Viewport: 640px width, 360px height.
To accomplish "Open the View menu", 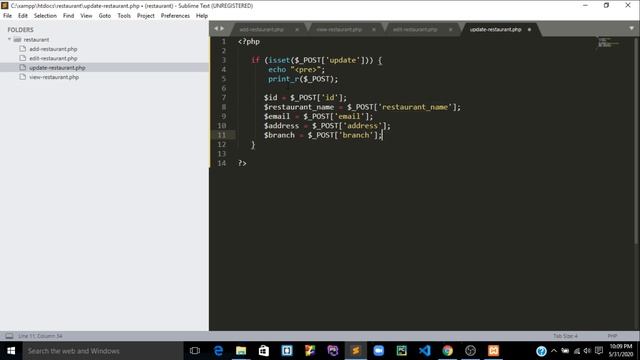I will pyautogui.click(x=87, y=16).
